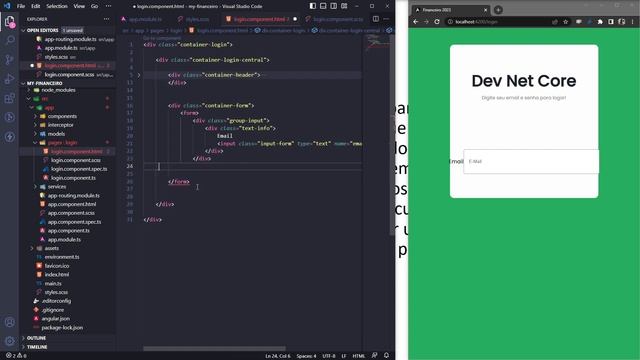640x360 pixels.
Task: Unfold the collapsed container-header div arrow
Action: 139,75
